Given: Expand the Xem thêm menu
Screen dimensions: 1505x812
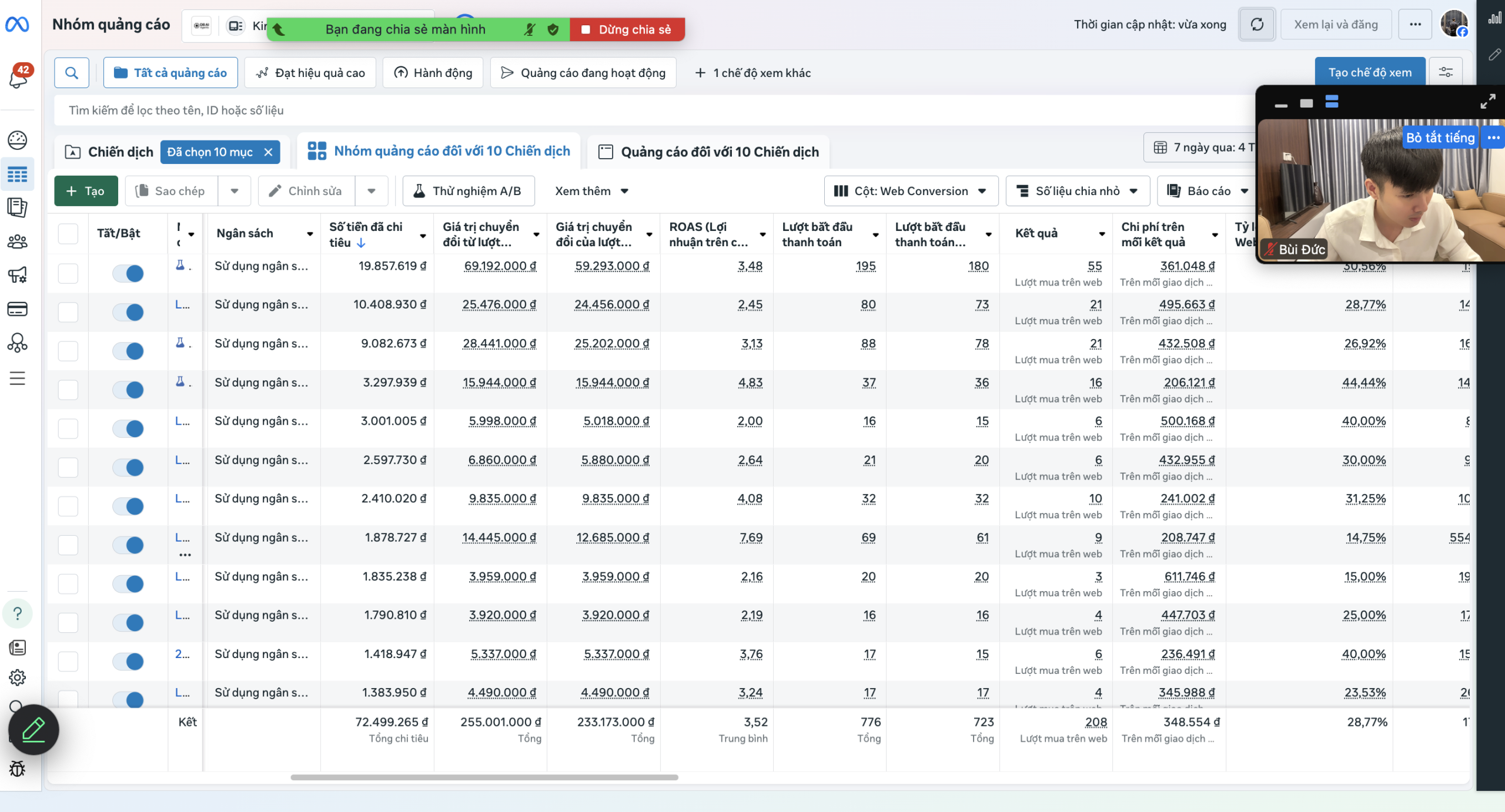Looking at the screenshot, I should pos(591,191).
